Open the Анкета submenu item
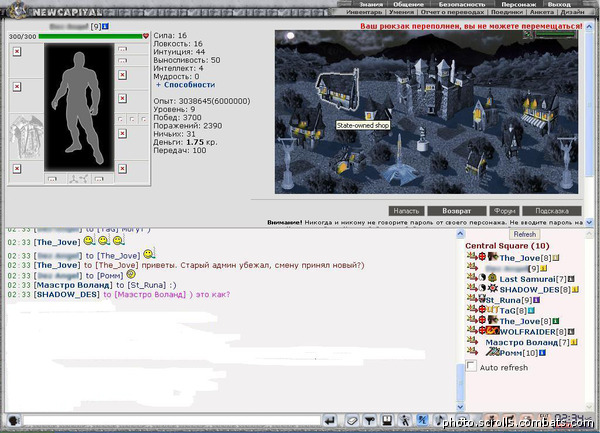Image resolution: width=600 pixels, height=433 pixels. tap(542, 12)
